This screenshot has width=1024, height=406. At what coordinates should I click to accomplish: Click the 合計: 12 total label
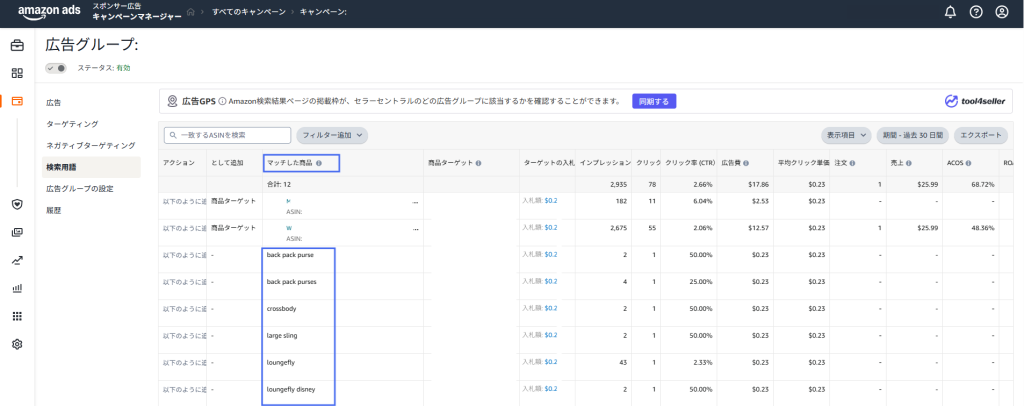point(279,185)
